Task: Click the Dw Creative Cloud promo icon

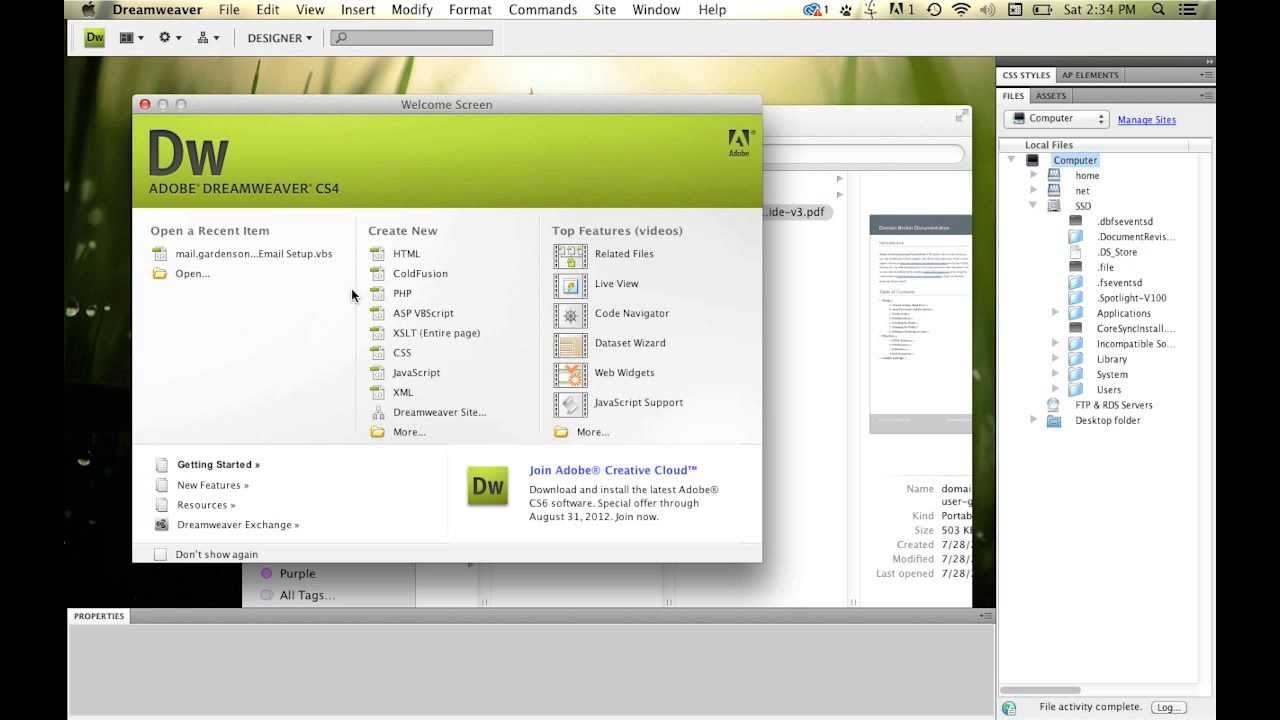Action: click(488, 487)
